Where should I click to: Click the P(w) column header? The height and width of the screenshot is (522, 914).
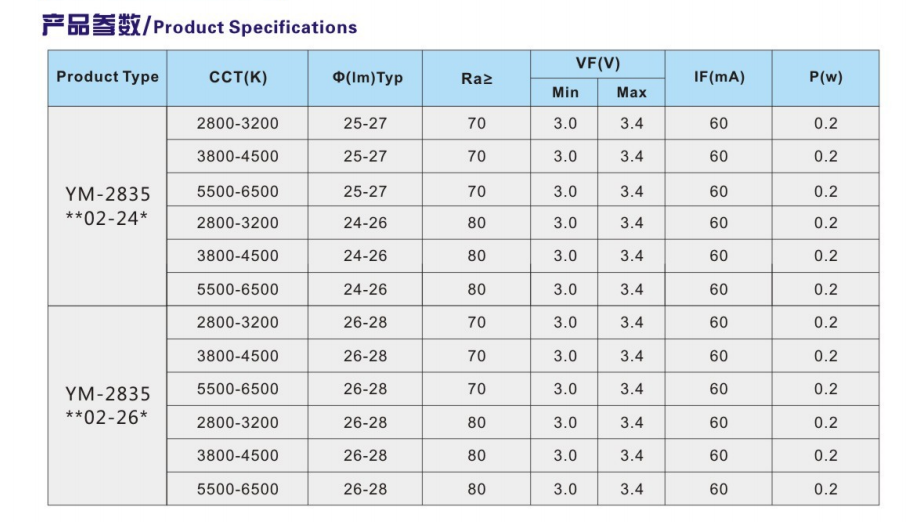point(825,77)
